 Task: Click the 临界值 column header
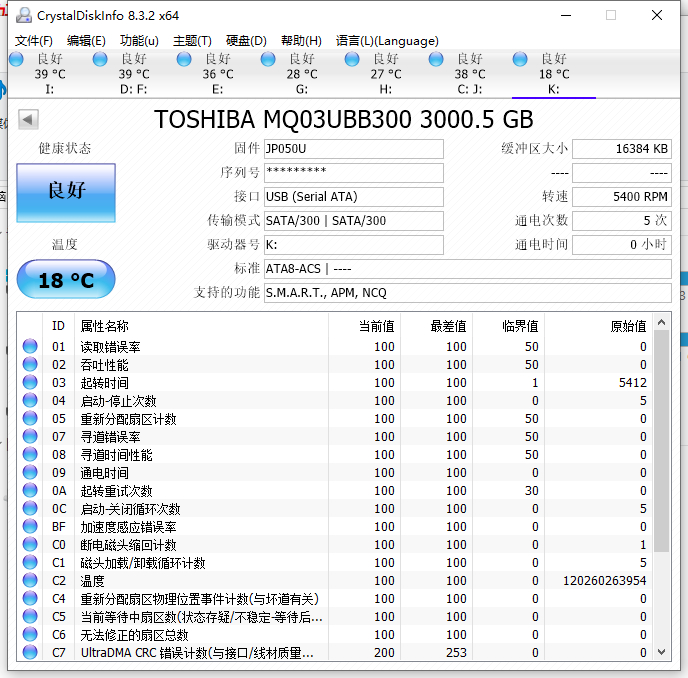tap(508, 326)
